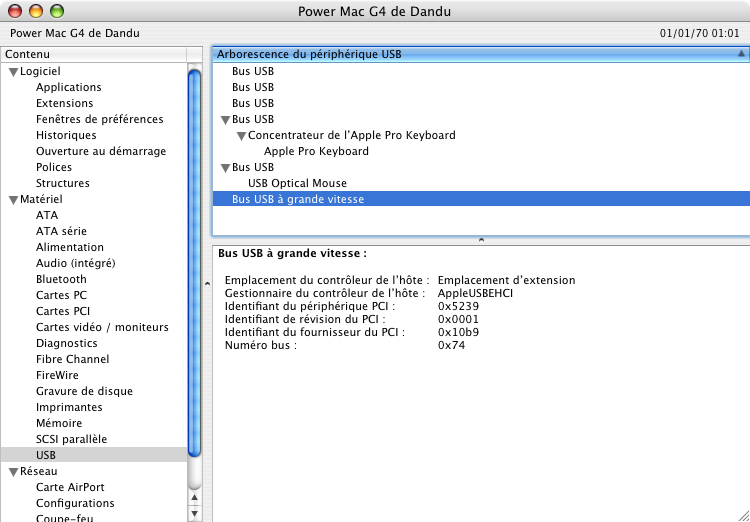Select the Bus USB à grande vitesse row
Viewport: 750px width, 522px height.
pos(481,199)
